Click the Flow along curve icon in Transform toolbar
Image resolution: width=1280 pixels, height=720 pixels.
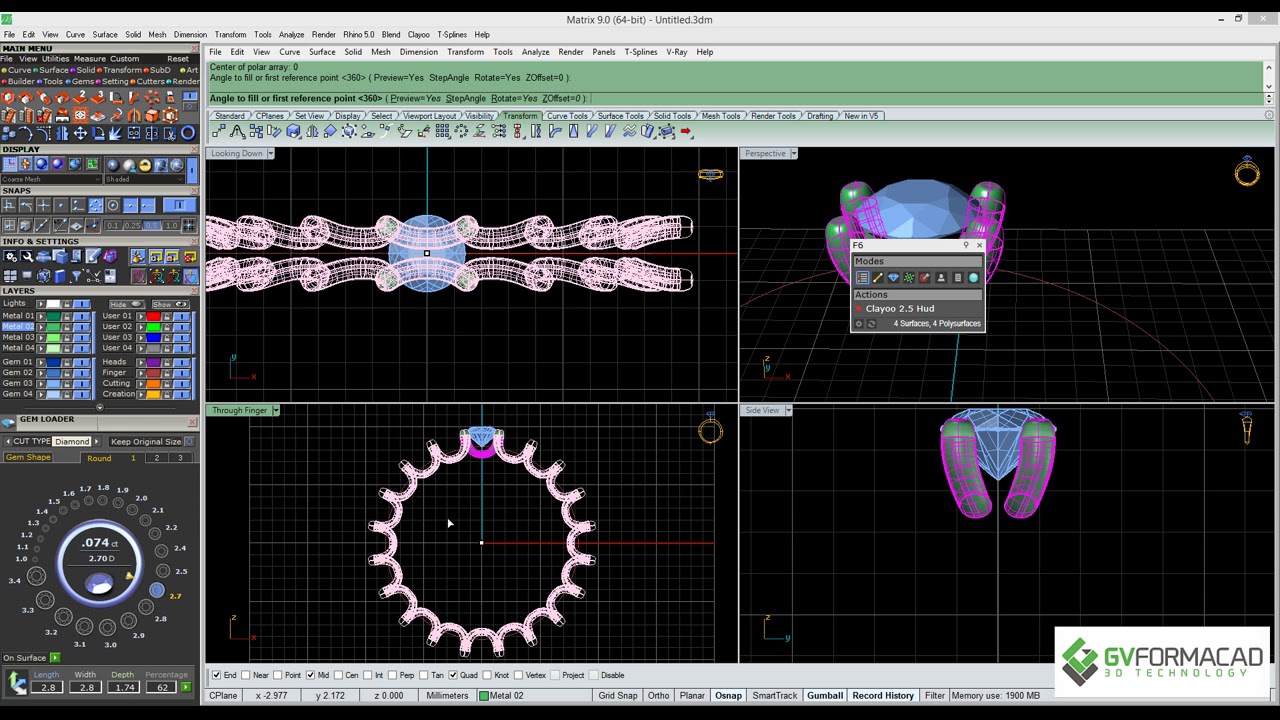591,132
